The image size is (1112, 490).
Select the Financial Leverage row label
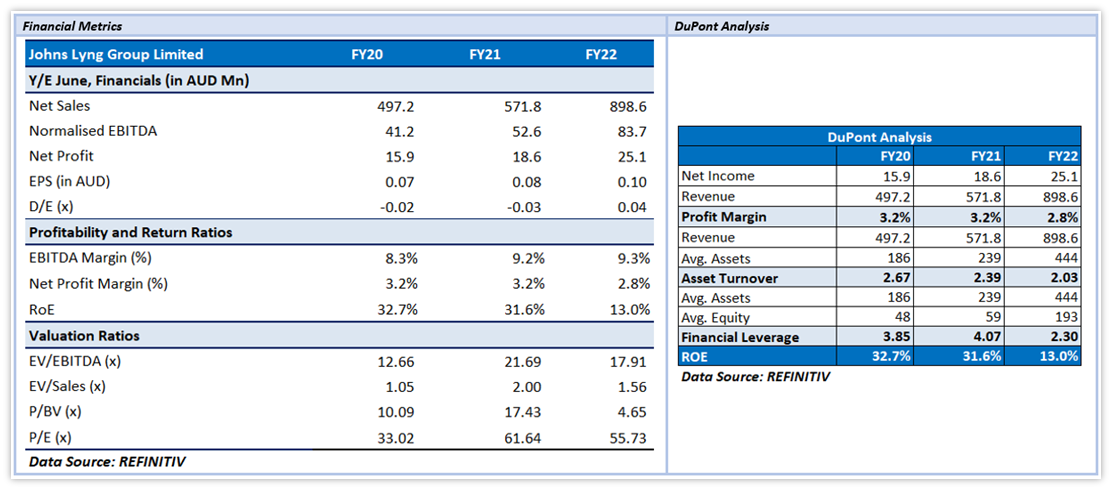click(740, 337)
